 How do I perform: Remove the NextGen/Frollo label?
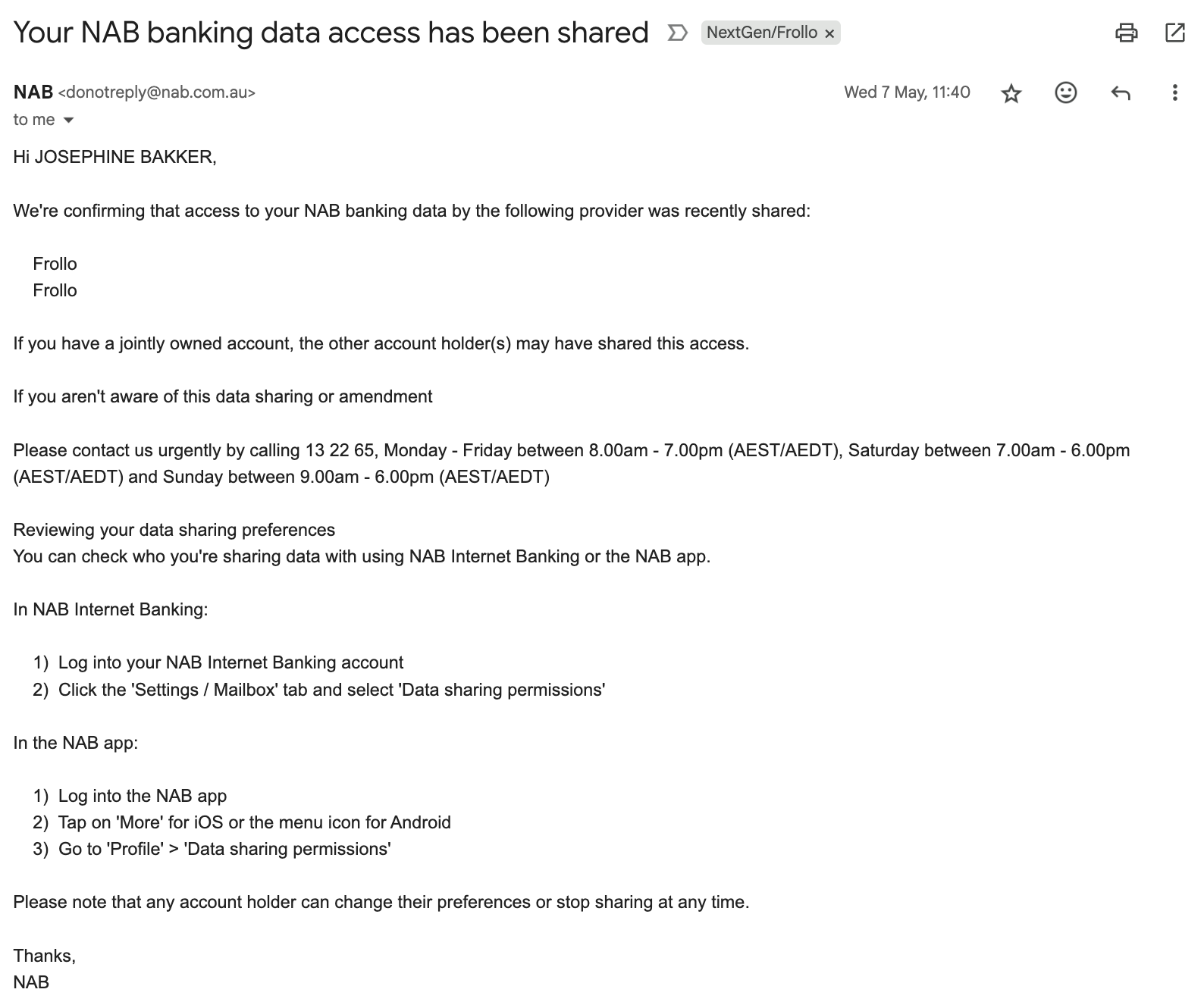pyautogui.click(x=829, y=33)
